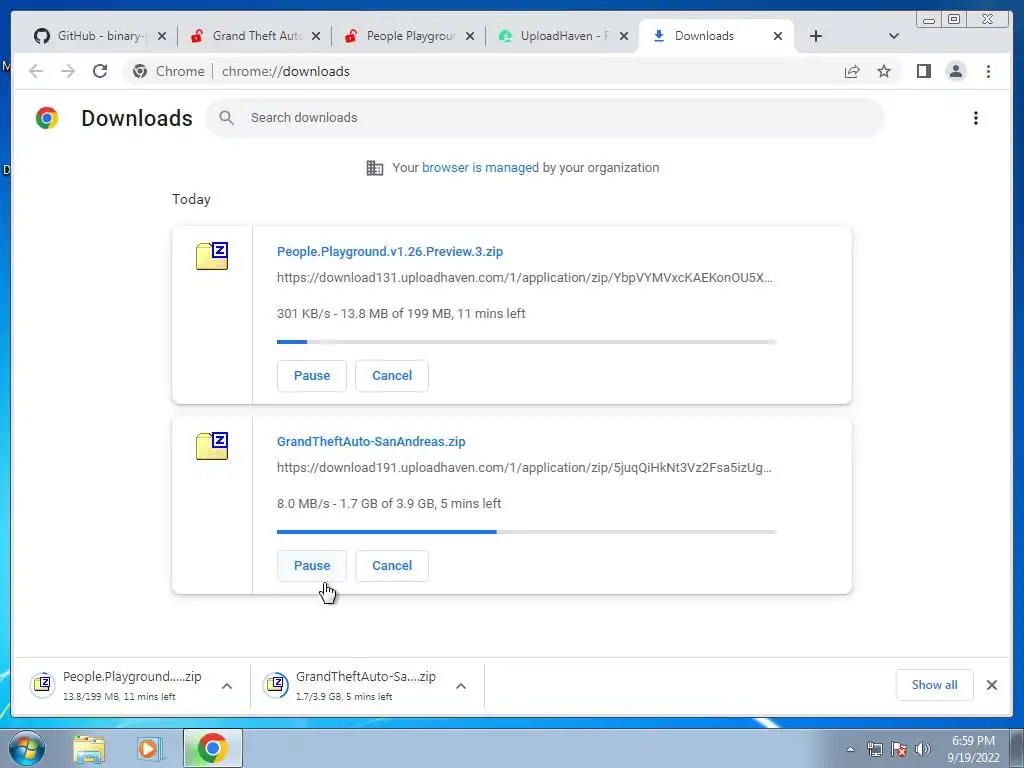The height and width of the screenshot is (768, 1024).
Task: Click the Show all downloads button
Action: (935, 684)
